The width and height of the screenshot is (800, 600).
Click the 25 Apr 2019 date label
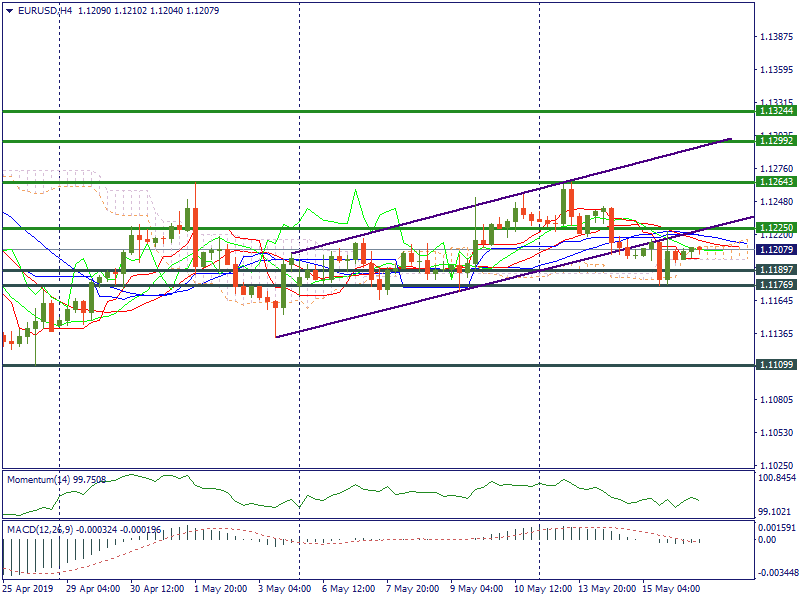(29, 589)
